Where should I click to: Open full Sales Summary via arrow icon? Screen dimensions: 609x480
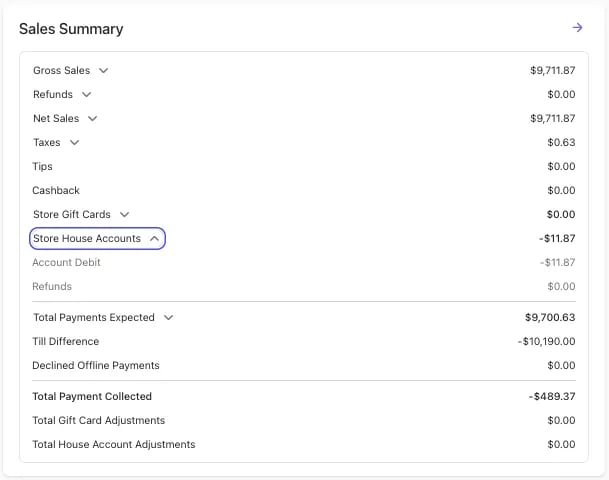click(x=577, y=28)
